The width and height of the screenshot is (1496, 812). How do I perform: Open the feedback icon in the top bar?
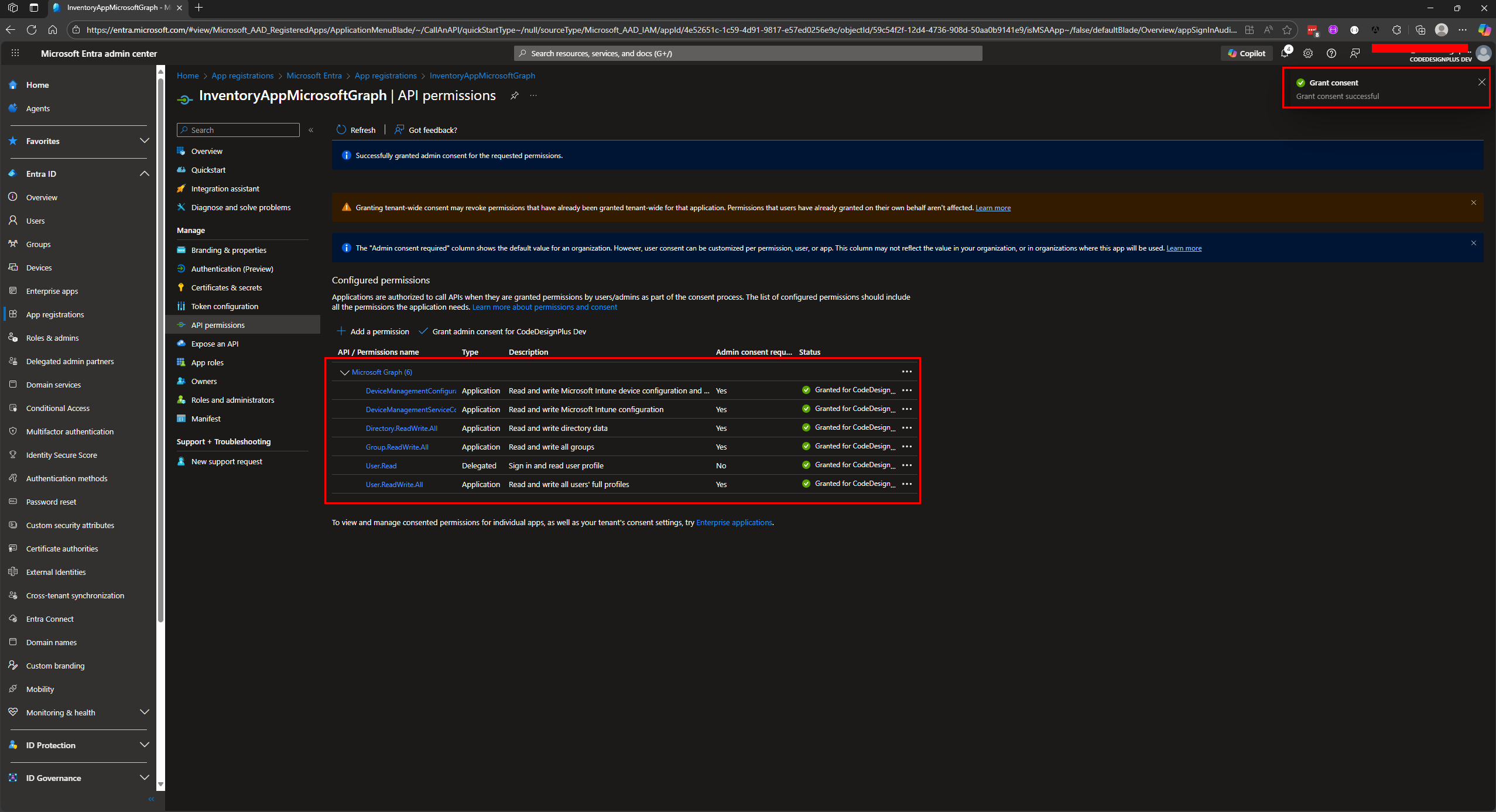pos(1355,53)
